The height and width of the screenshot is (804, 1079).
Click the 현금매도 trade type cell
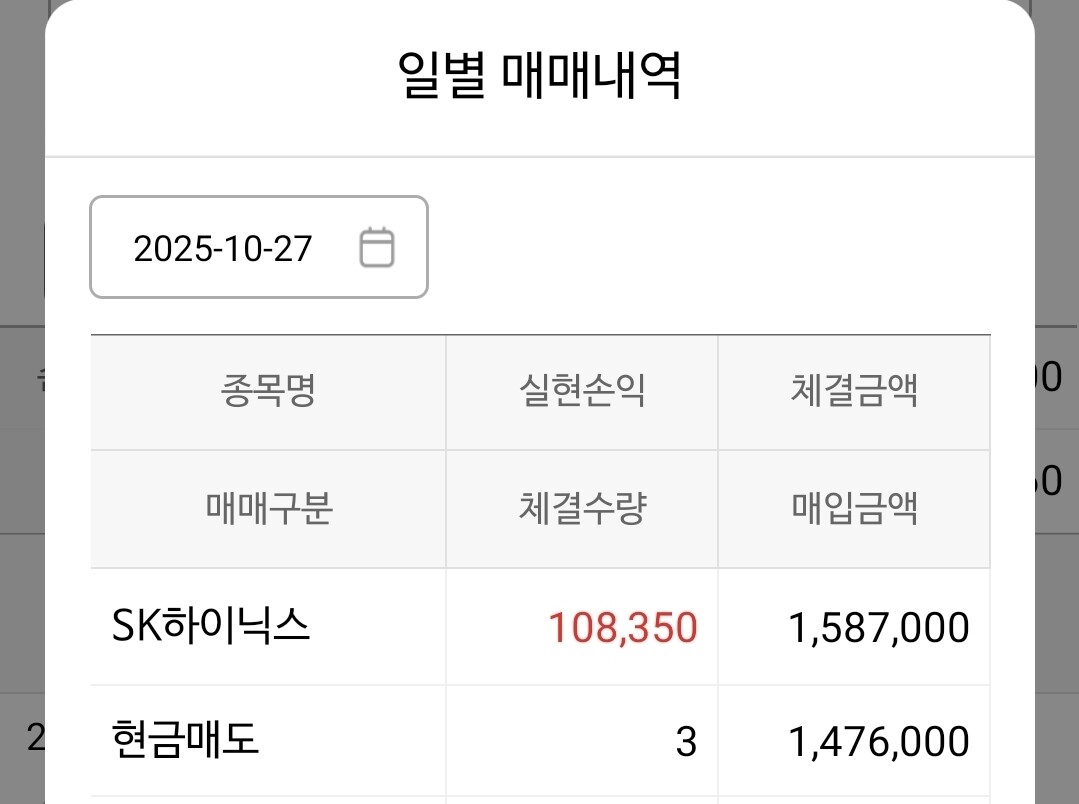click(x=186, y=741)
